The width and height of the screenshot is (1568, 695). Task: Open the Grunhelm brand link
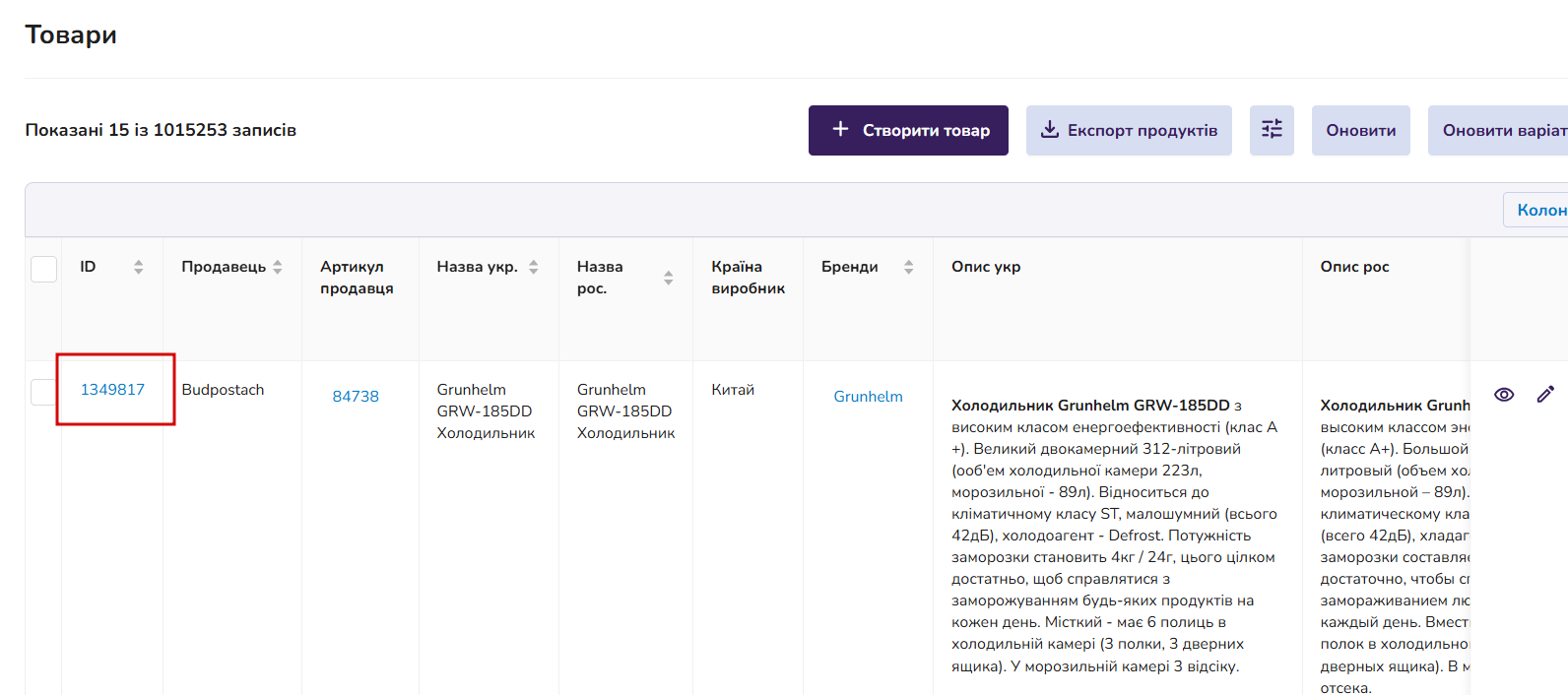(868, 397)
